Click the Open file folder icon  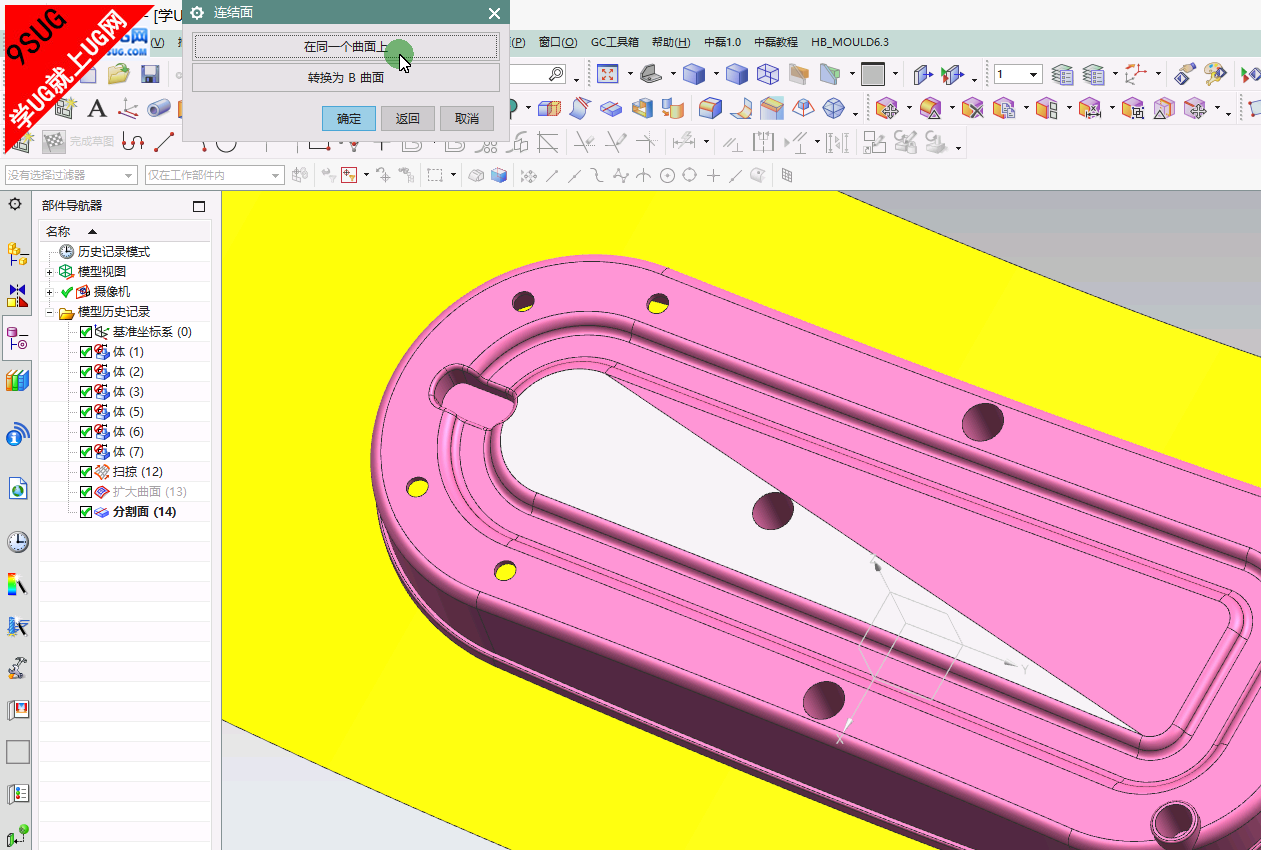pyautogui.click(x=119, y=73)
